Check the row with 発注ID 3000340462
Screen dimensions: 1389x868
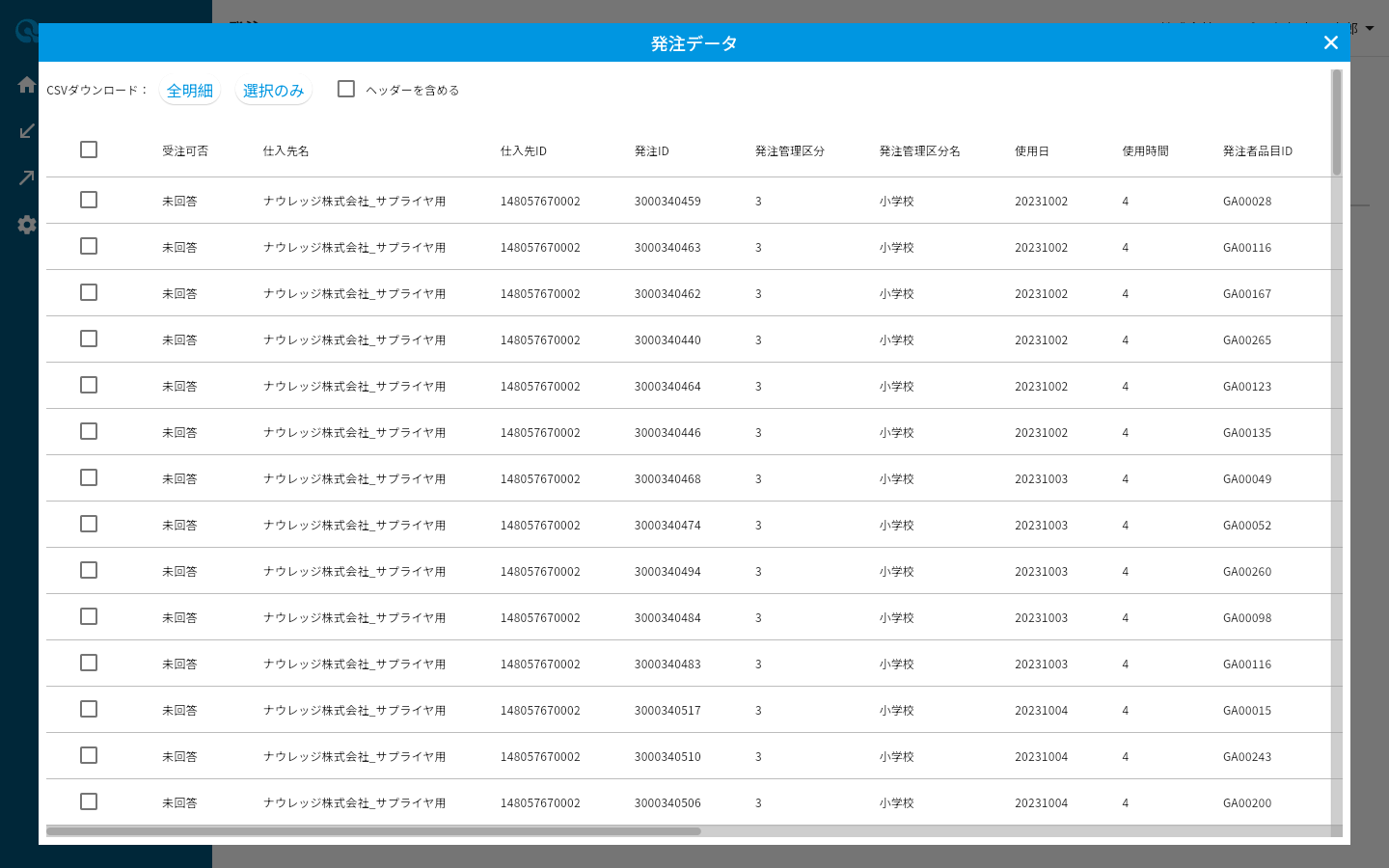coord(89,292)
